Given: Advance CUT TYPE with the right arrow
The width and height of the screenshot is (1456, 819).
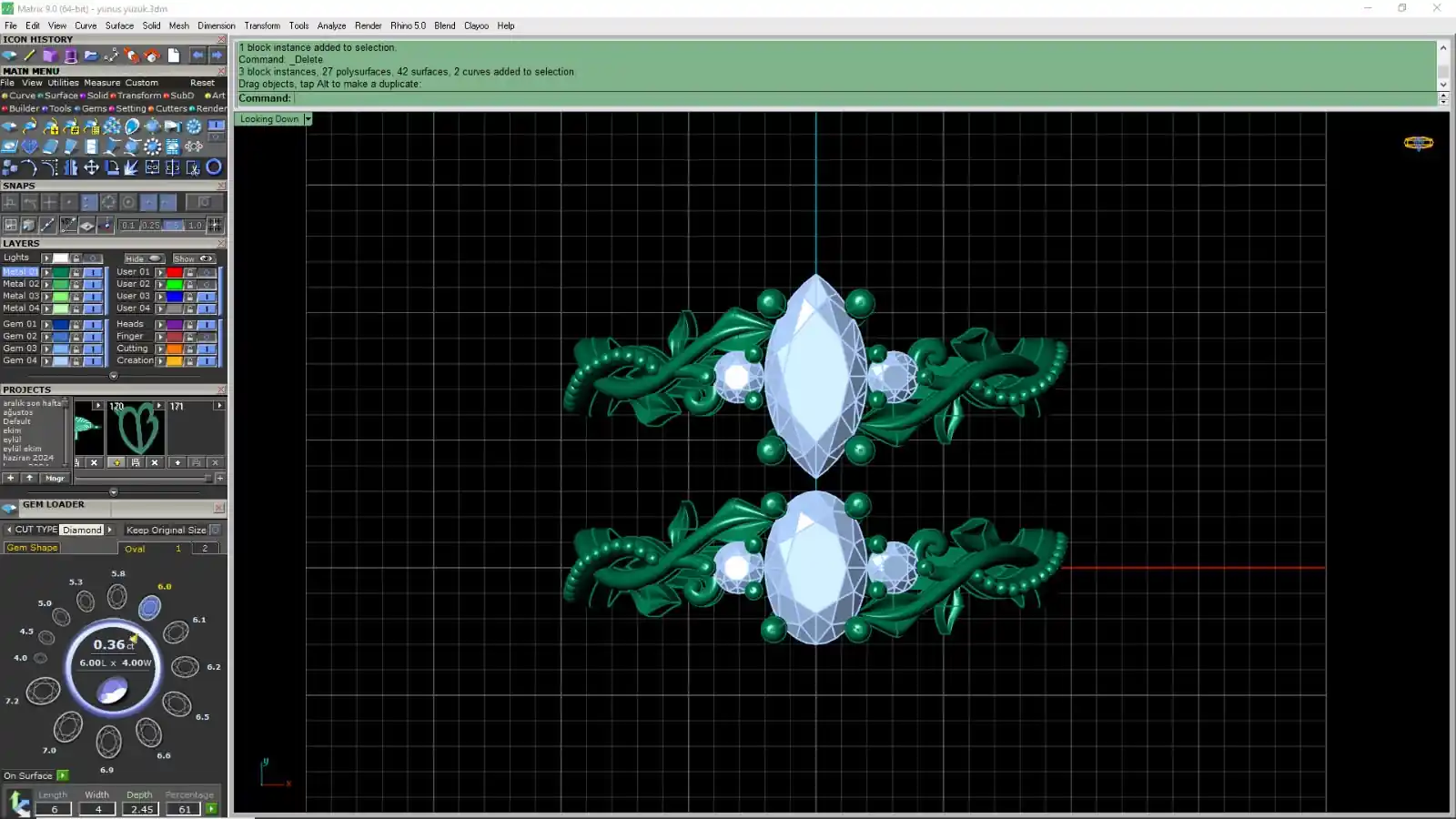Looking at the screenshot, I should tap(110, 530).
